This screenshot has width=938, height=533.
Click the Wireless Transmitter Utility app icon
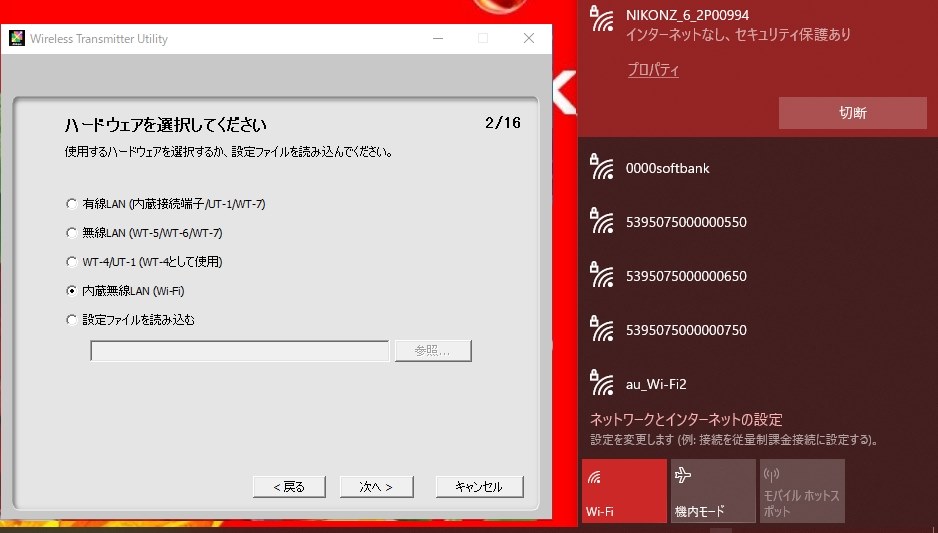pyautogui.click(x=17, y=38)
